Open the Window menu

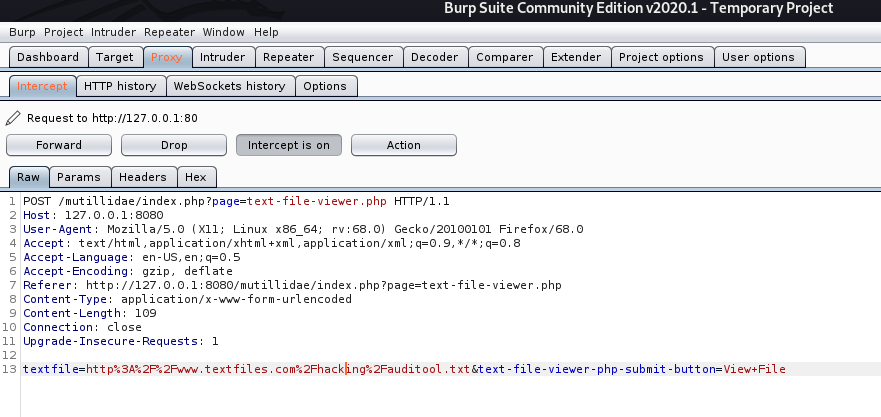[x=224, y=32]
